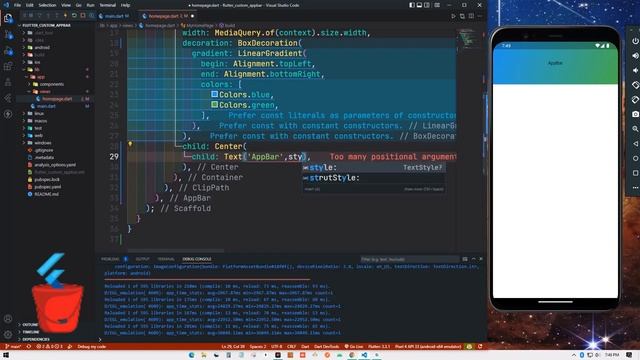Click emulator overview square icon
Image resolution: width=640 pixels, height=360 pixels.
click(635, 173)
